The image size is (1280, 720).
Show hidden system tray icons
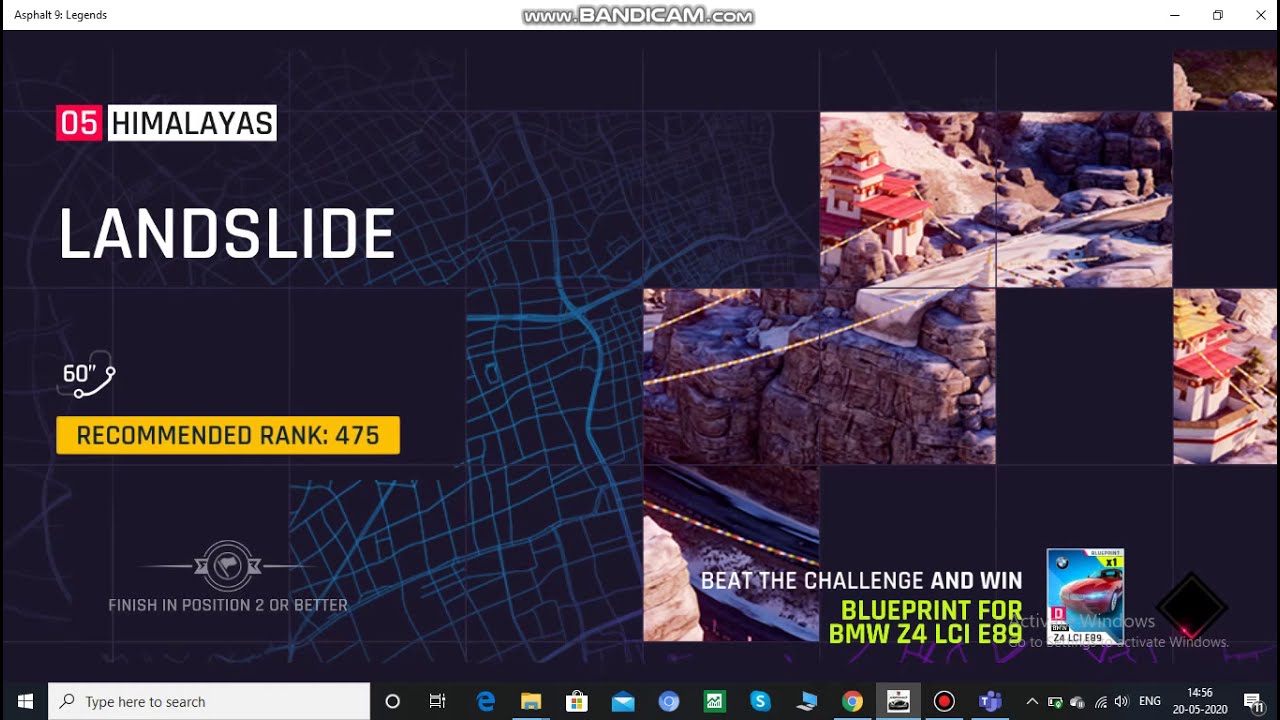(x=1032, y=701)
